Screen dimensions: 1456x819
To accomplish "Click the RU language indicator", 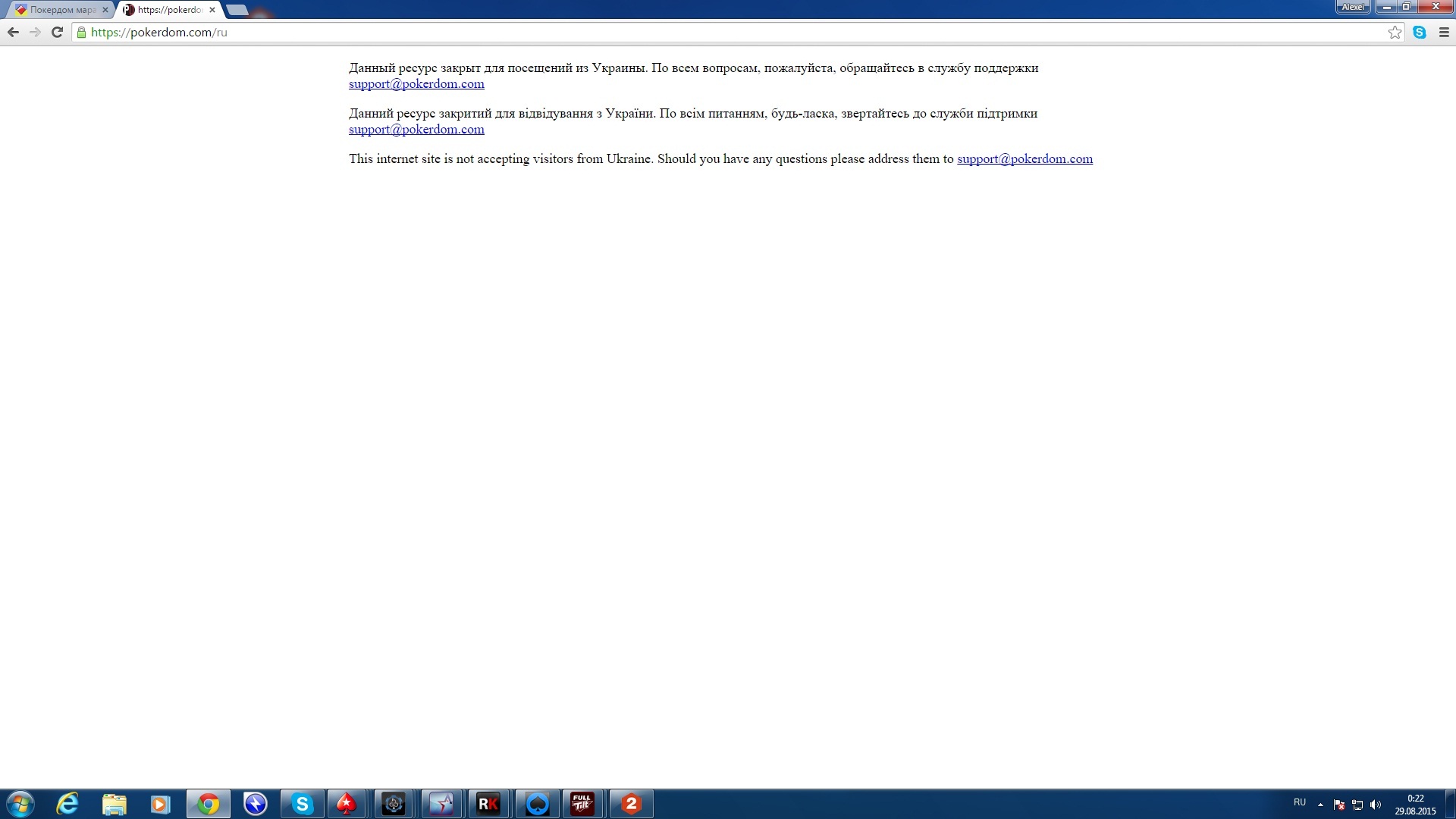I will click(1300, 802).
